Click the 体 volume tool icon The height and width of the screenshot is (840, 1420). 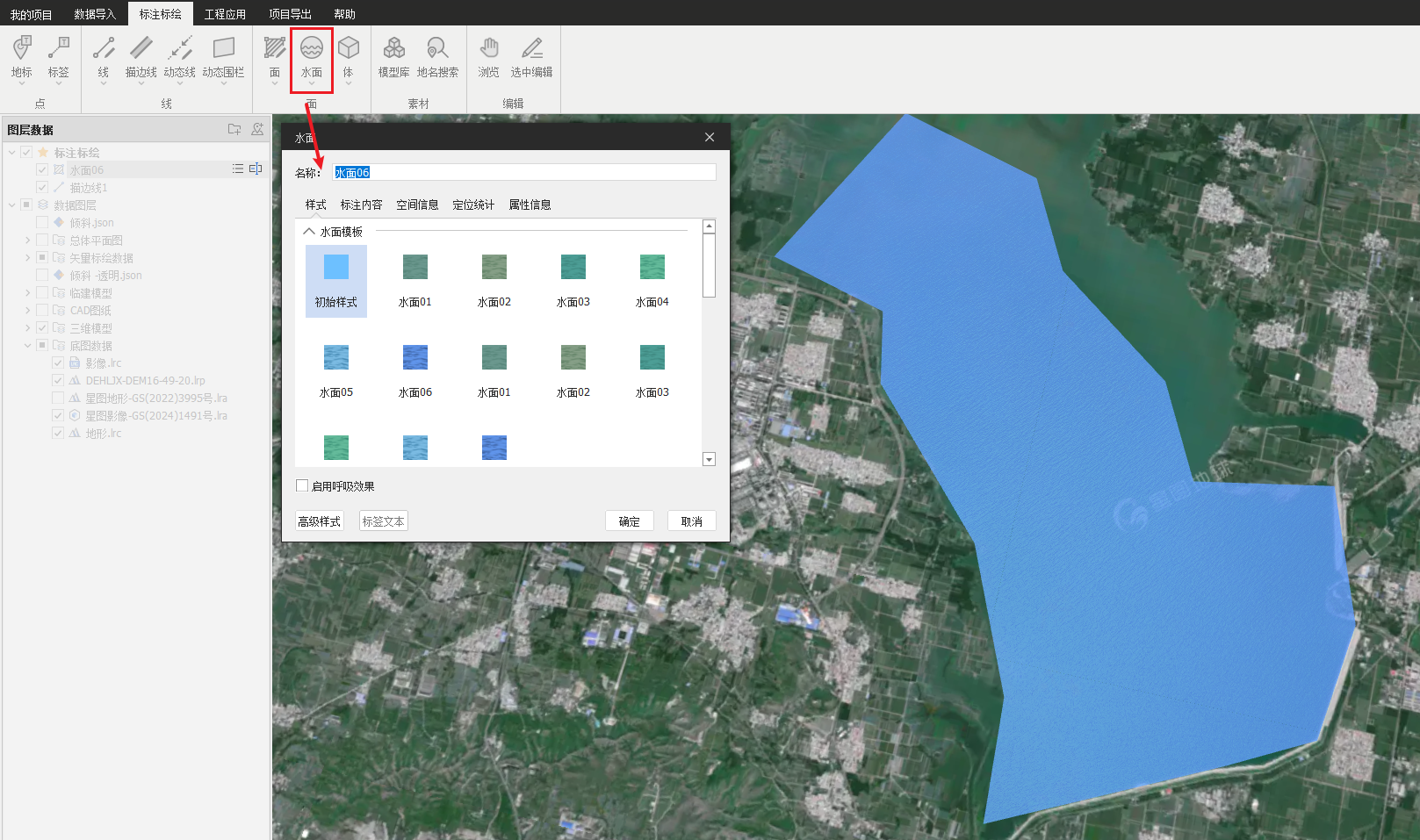[349, 56]
